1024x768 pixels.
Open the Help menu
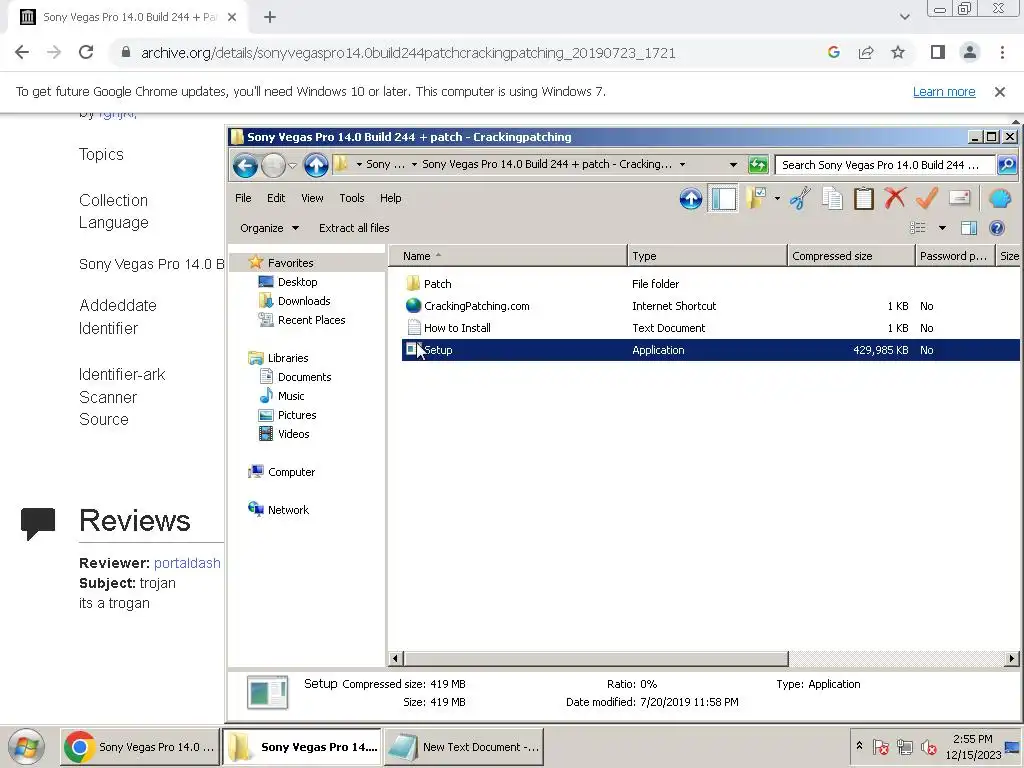tap(391, 198)
